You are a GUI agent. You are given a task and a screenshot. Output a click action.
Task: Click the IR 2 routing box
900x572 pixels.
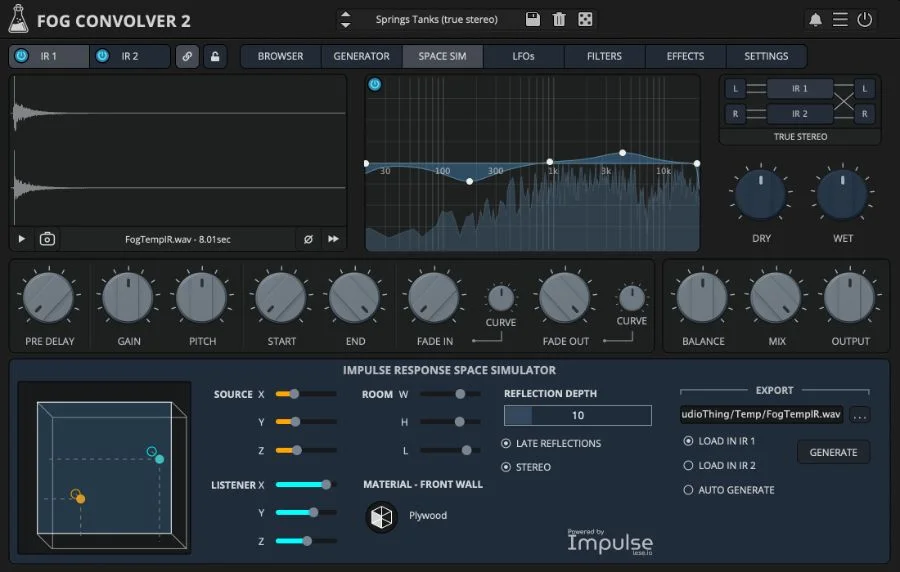click(800, 114)
